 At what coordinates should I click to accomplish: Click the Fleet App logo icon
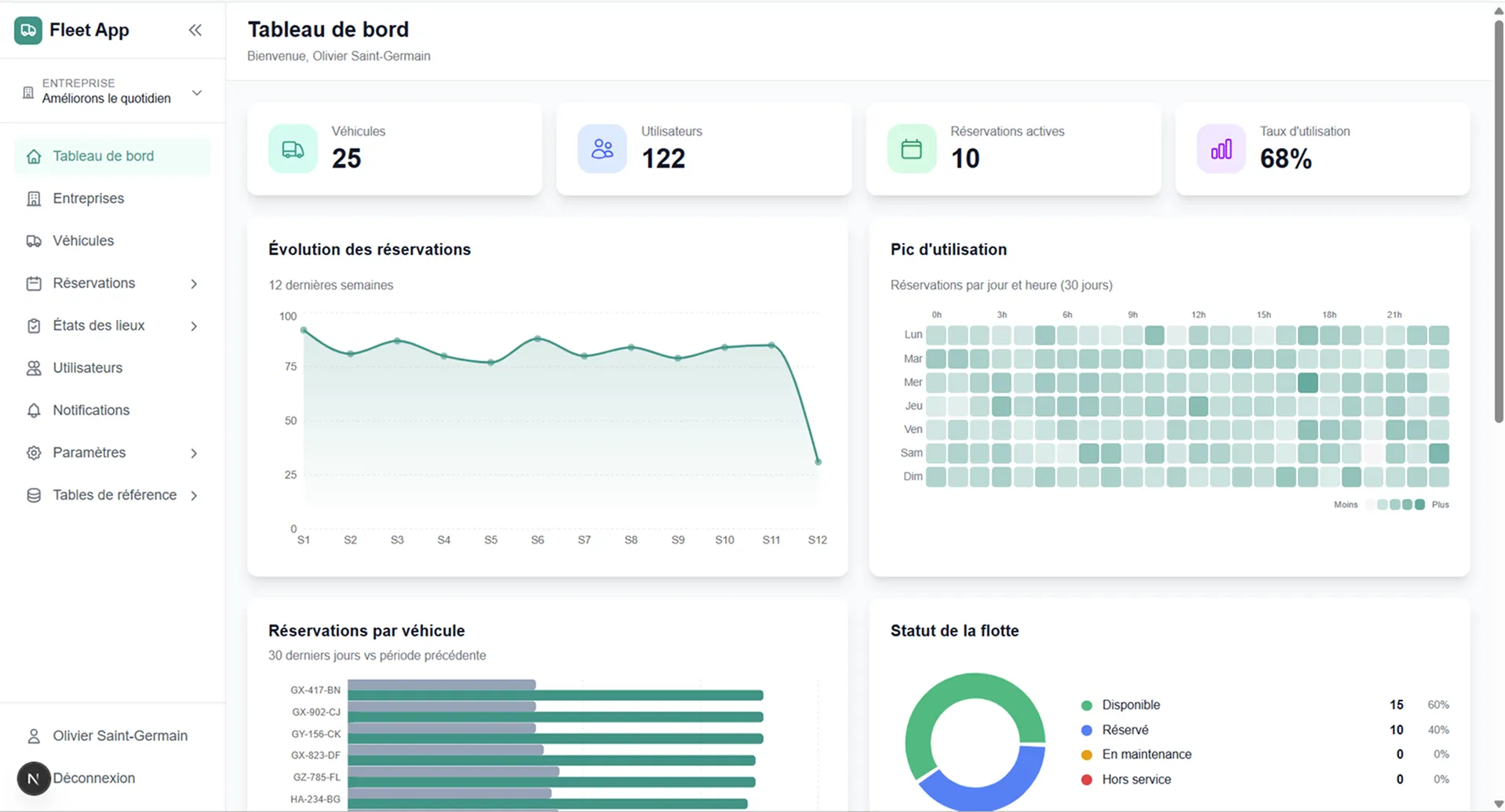click(27, 30)
